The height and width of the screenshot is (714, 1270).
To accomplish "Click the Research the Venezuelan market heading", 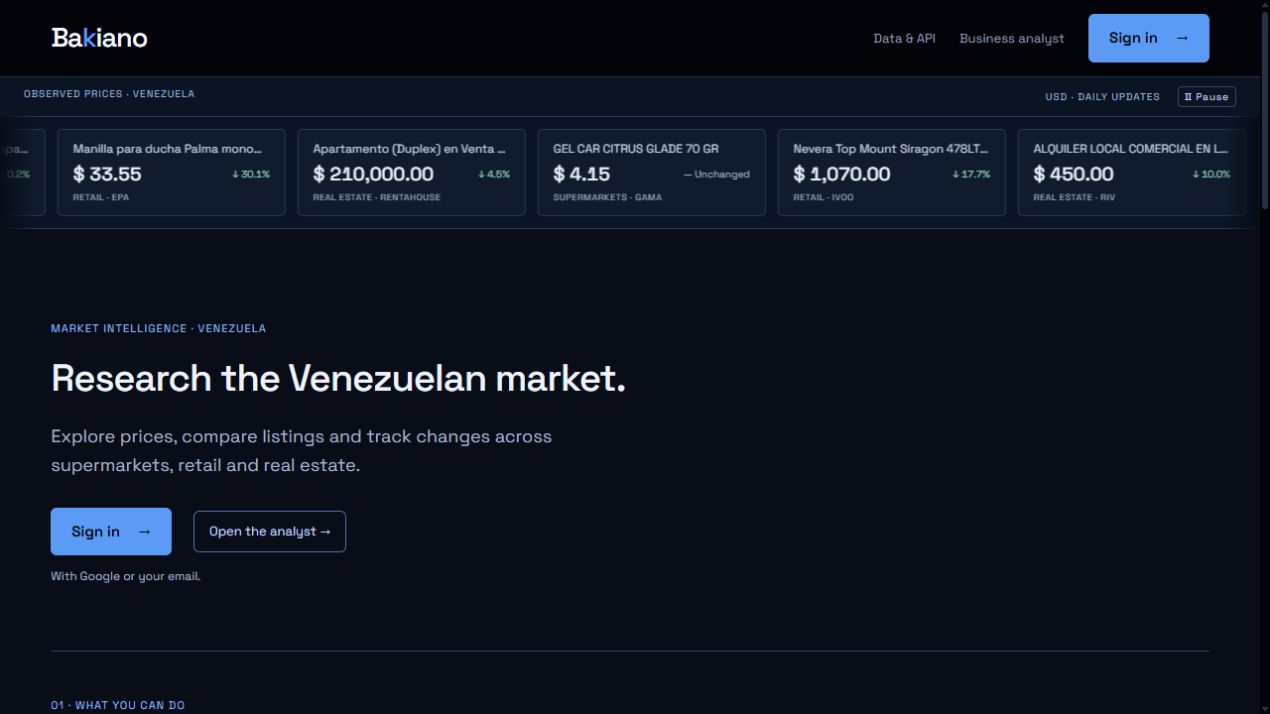I will pos(338,379).
